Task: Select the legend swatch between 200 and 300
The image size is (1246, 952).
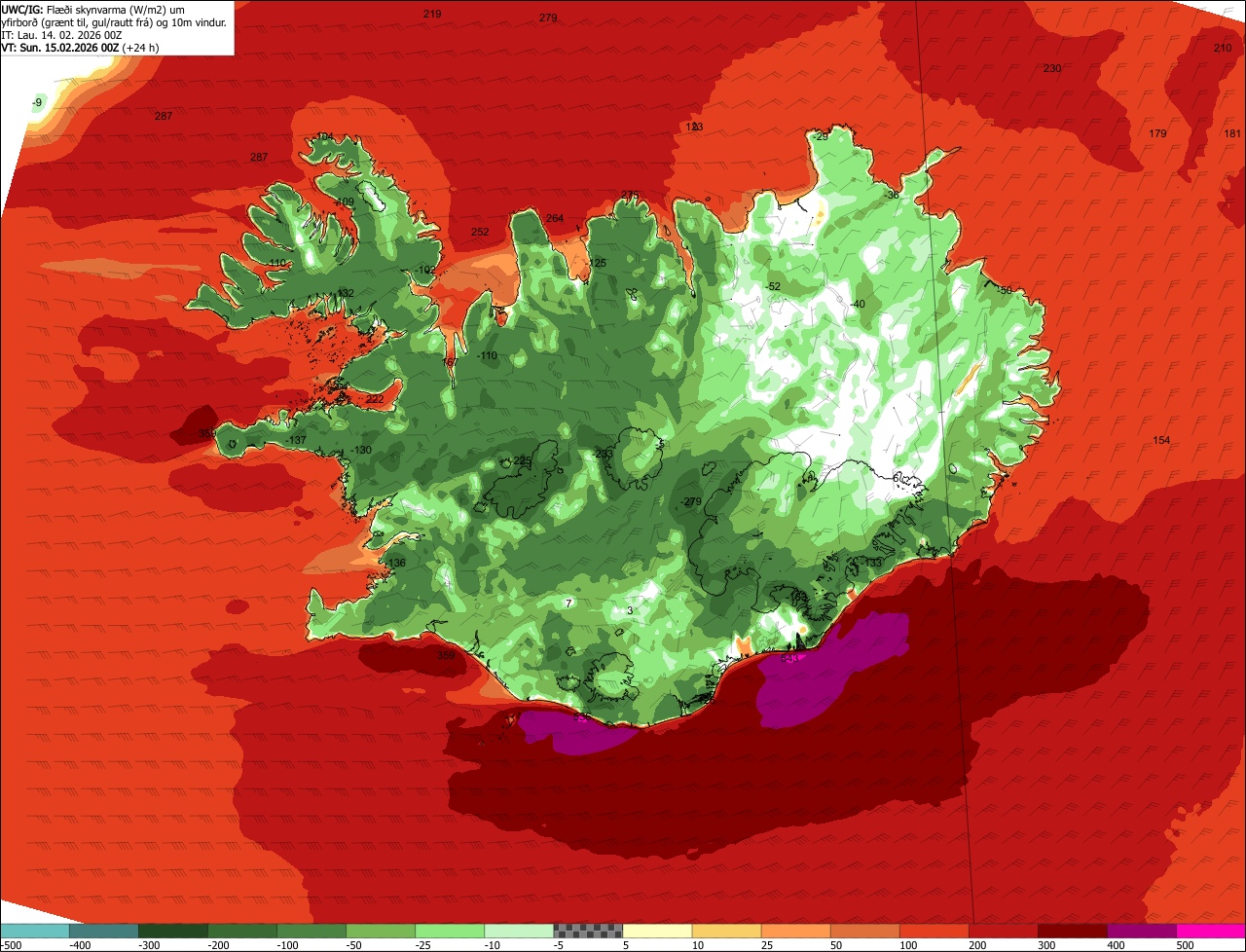Action: [x=1004, y=931]
